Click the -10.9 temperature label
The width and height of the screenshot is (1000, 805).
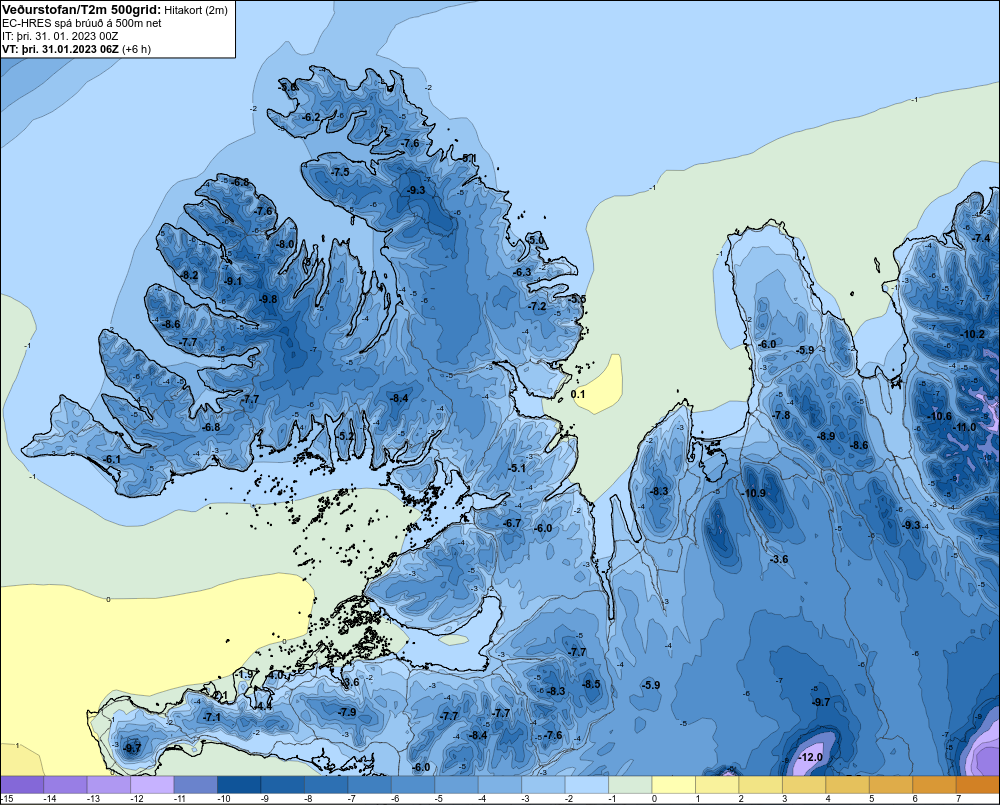coord(753,493)
